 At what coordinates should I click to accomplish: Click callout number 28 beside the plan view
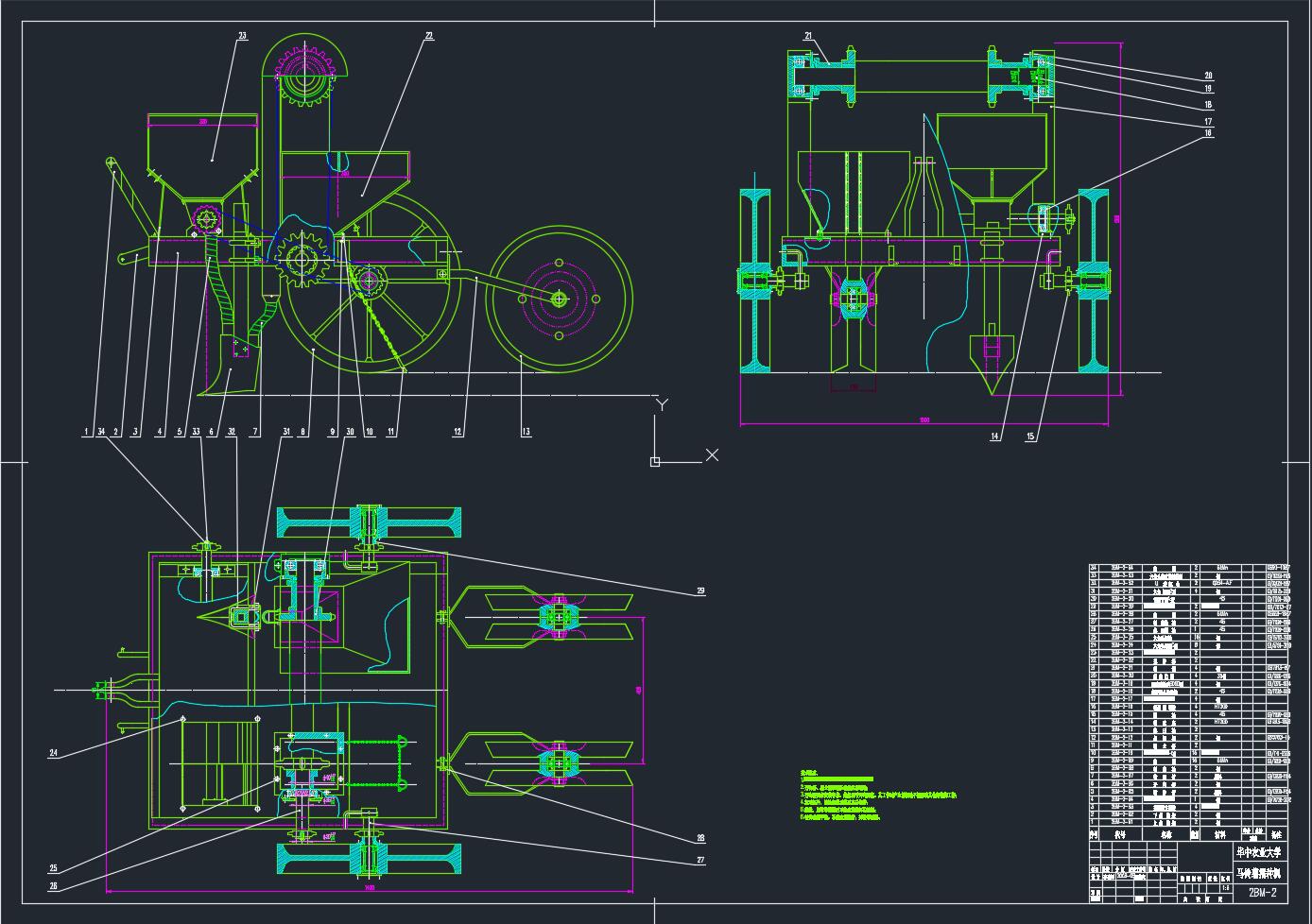click(700, 837)
